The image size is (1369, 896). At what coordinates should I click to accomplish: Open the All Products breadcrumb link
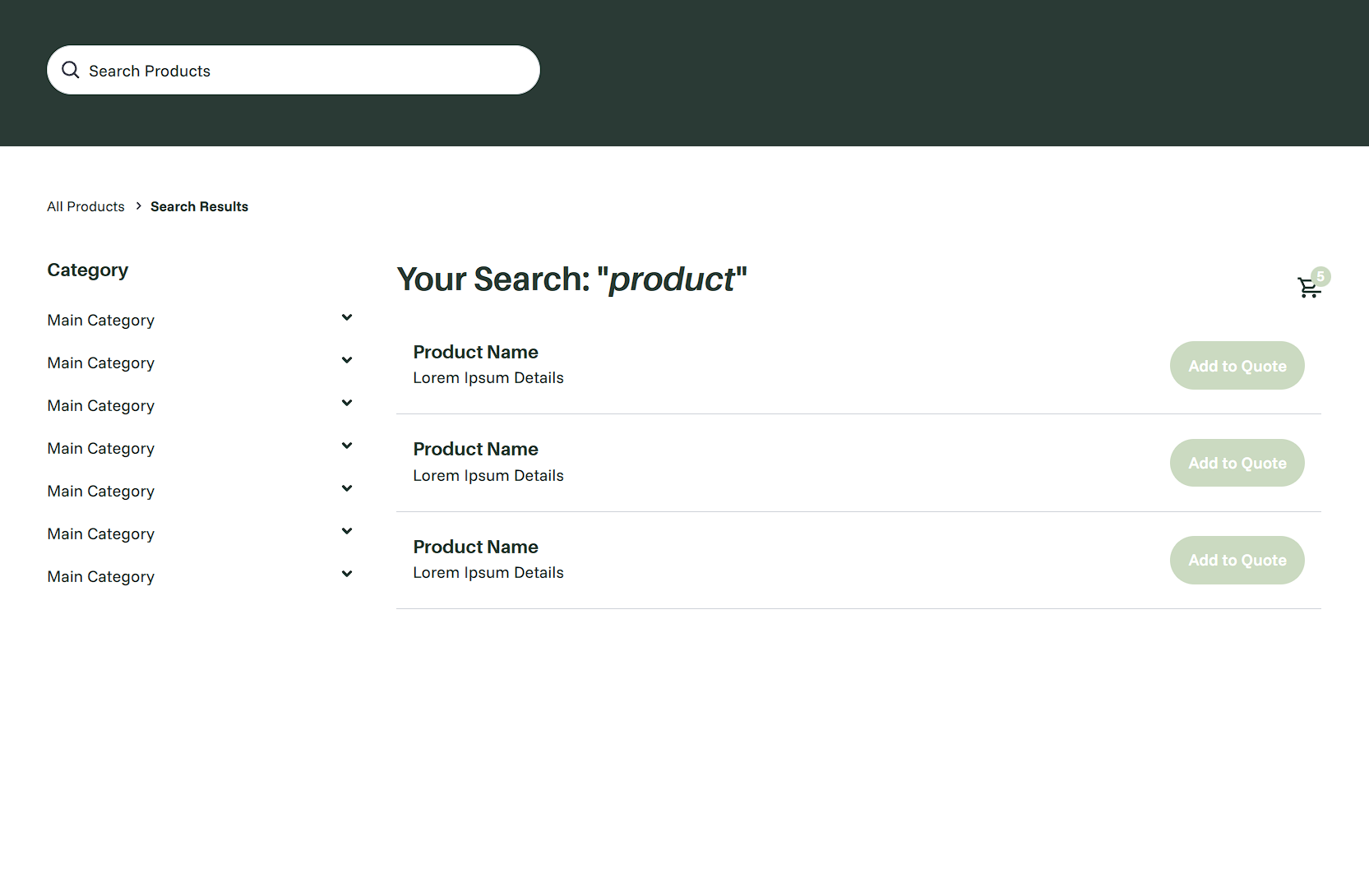tap(86, 206)
